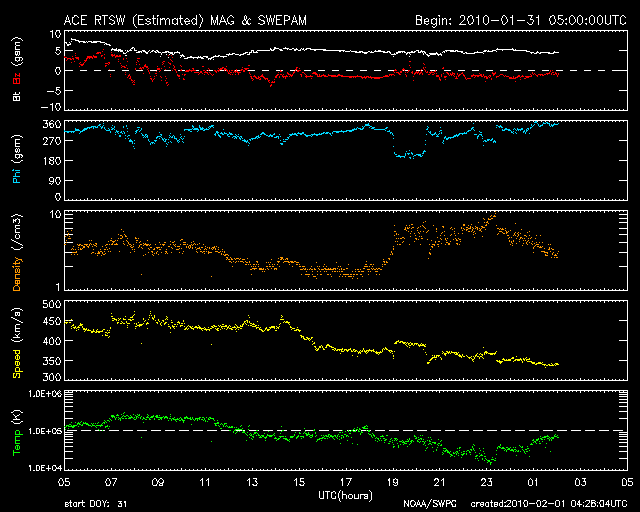Click the '360' tick label on Phi axis

tap(52, 125)
